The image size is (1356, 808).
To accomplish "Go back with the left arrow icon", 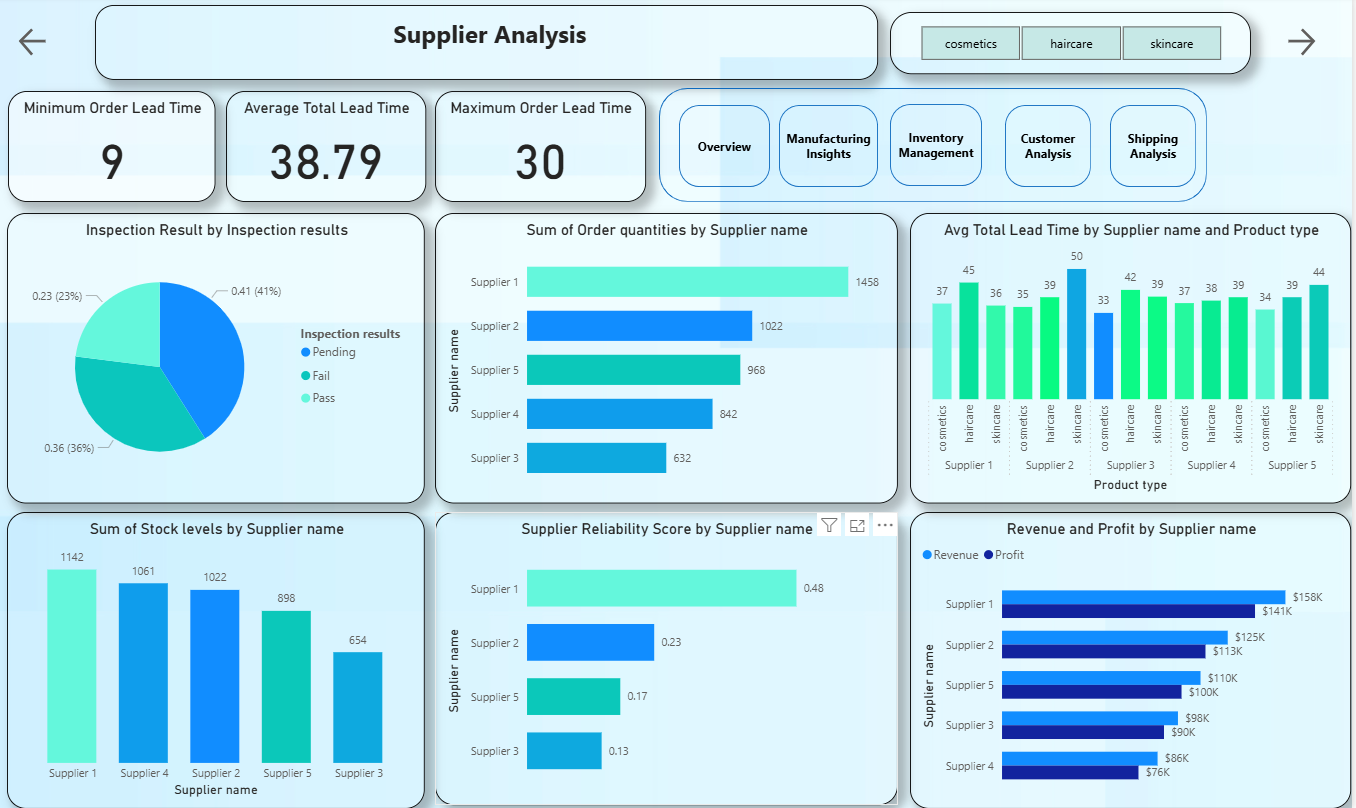I will (32, 41).
